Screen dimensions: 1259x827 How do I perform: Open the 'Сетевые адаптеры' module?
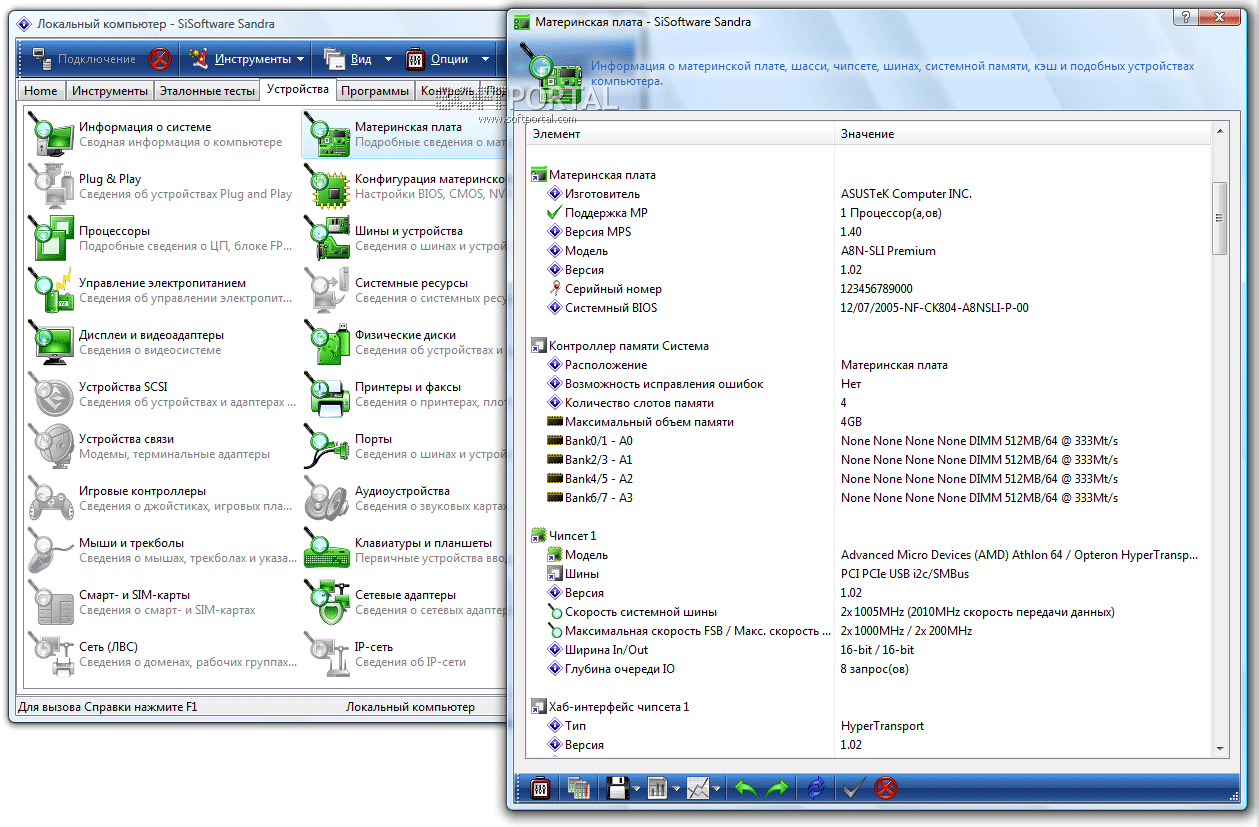tap(404, 602)
